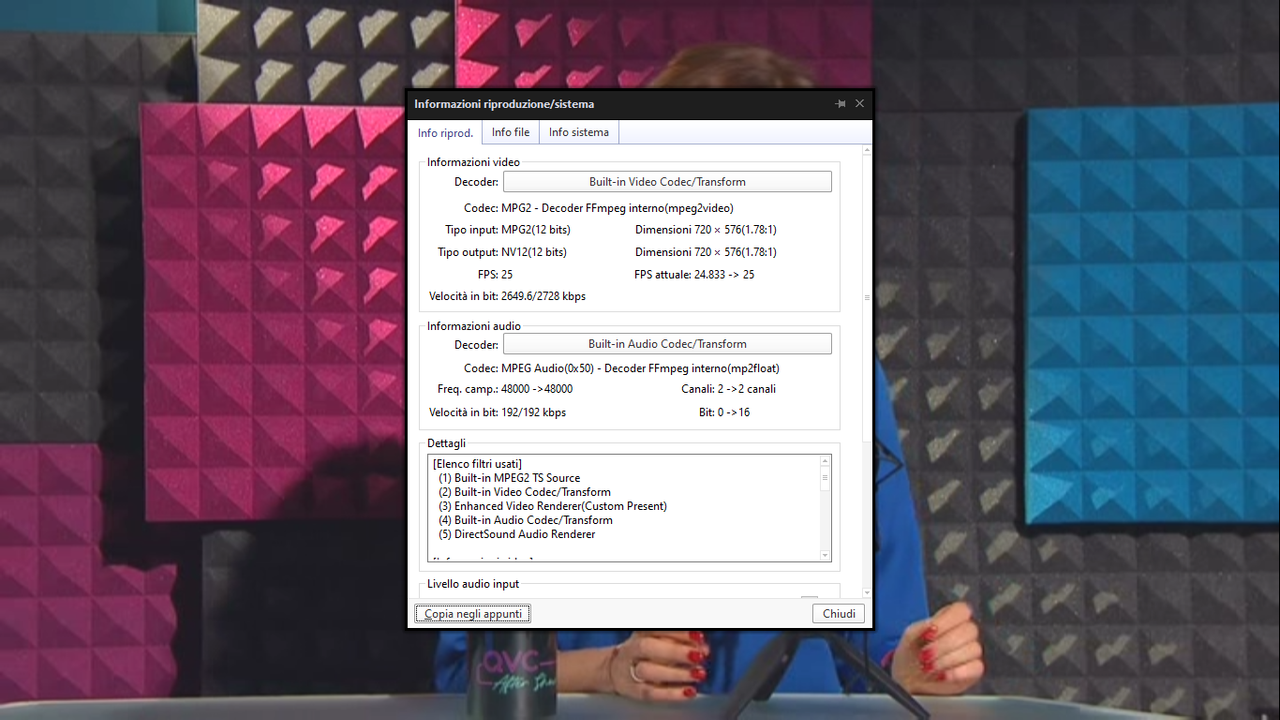
Task: Pin the Informazioni riproduzione/sistema window
Action: (x=840, y=103)
